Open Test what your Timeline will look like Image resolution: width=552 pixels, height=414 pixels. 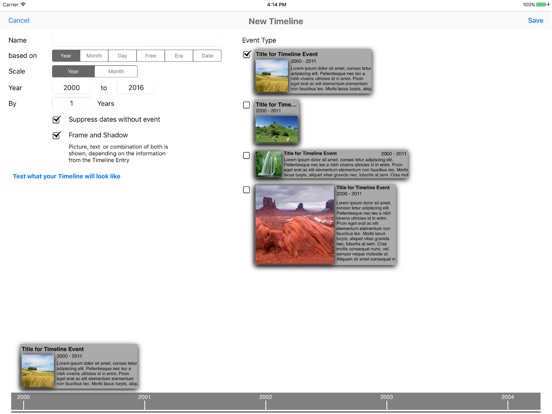[67, 176]
